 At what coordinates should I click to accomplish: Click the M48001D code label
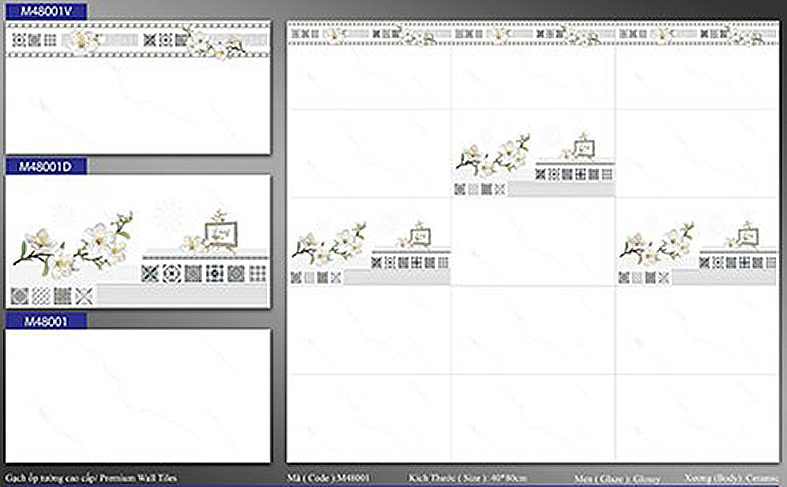pos(46,166)
